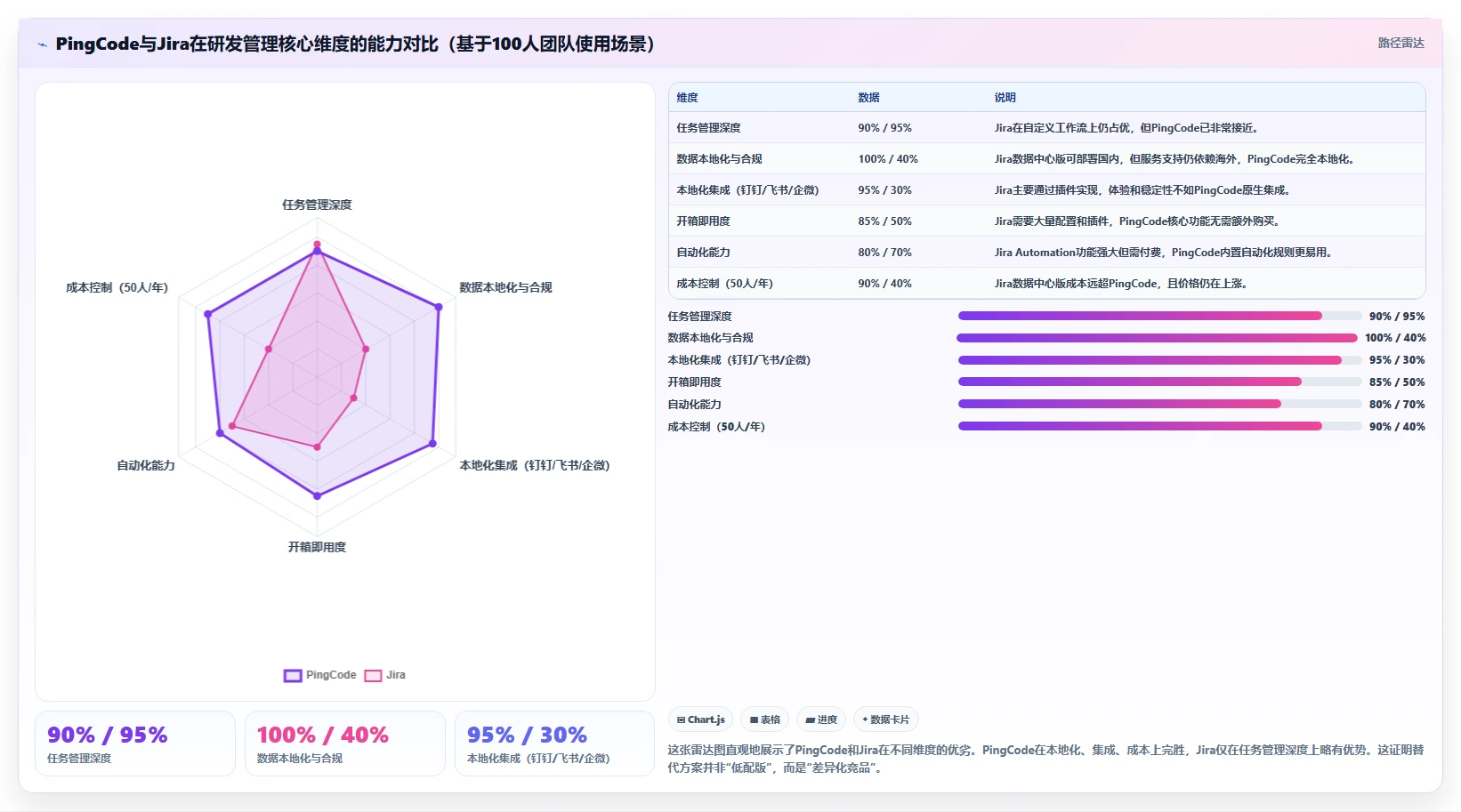The width and height of the screenshot is (1461, 812).
Task: Click the icon before the PingCode与Jira title
Action: [42, 44]
